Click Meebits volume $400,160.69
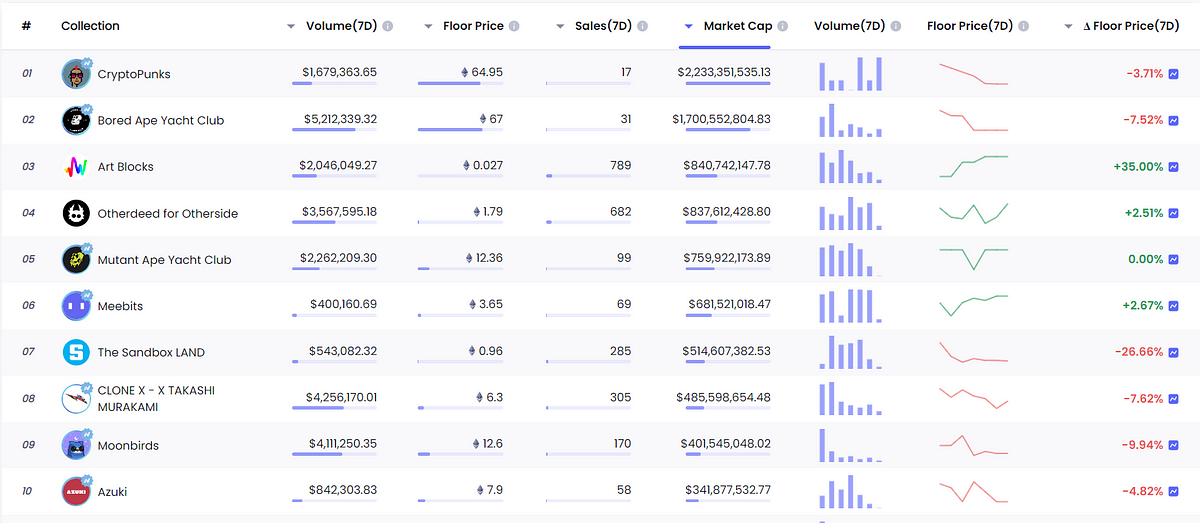This screenshot has width=1200, height=523. 342,304
